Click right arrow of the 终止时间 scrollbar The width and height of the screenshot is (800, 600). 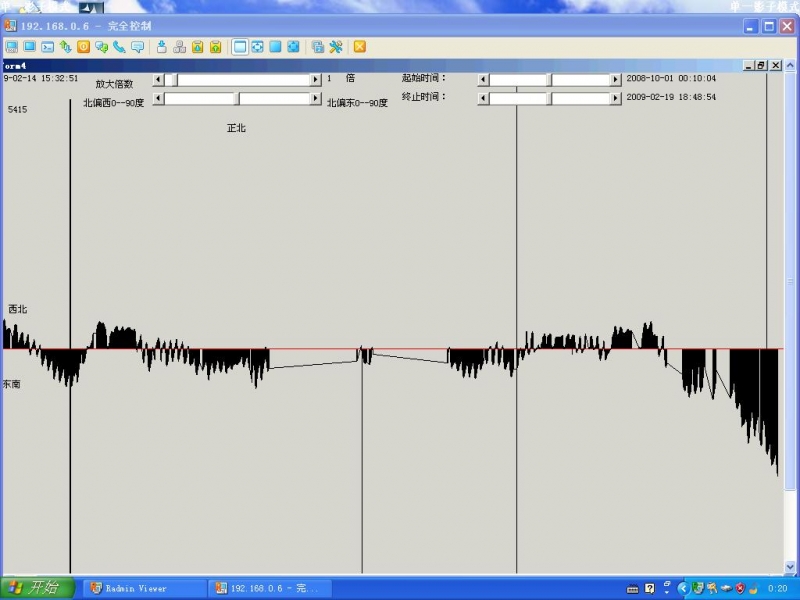click(x=616, y=98)
